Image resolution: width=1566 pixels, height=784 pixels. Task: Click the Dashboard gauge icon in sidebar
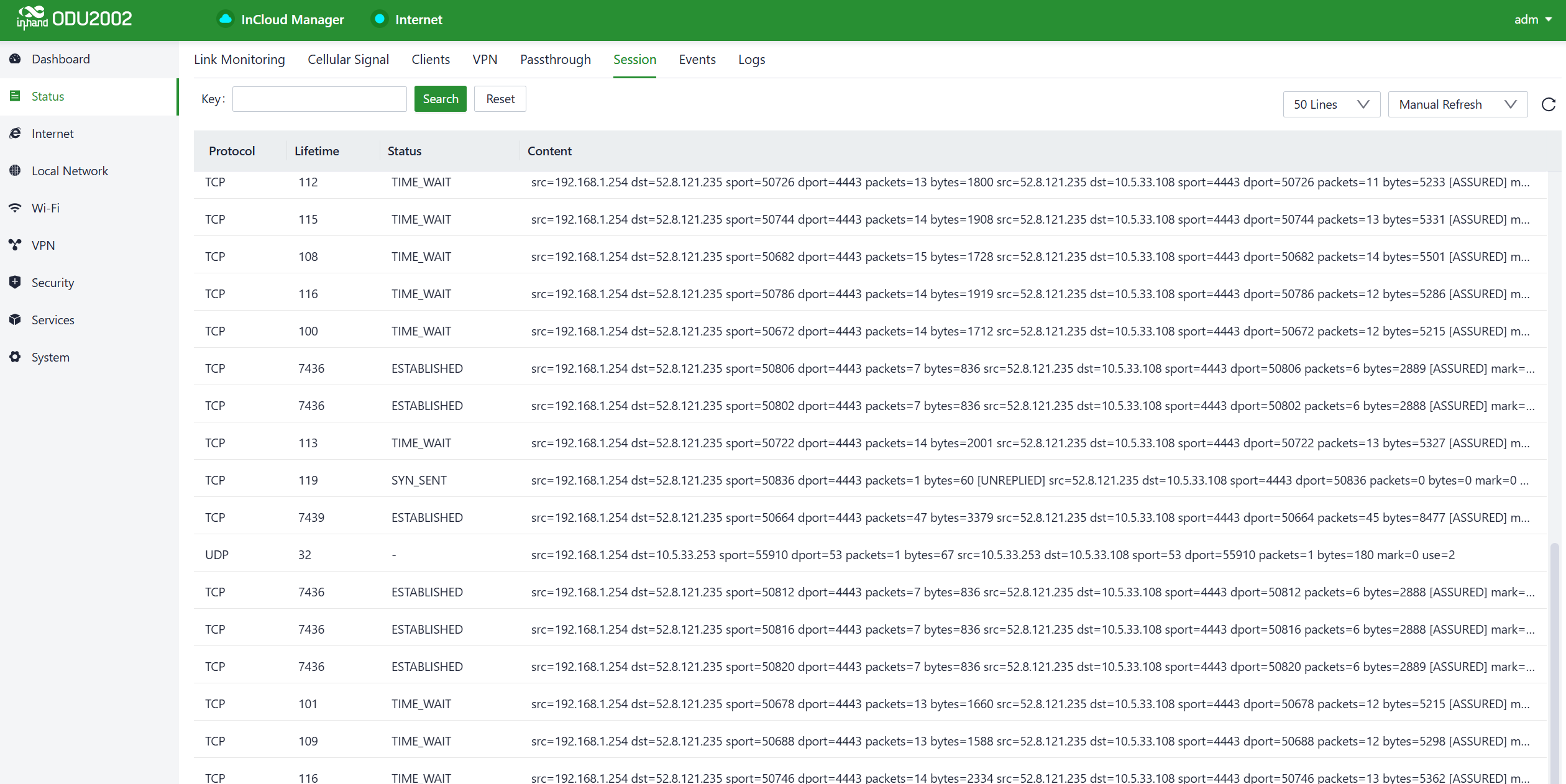[16, 59]
